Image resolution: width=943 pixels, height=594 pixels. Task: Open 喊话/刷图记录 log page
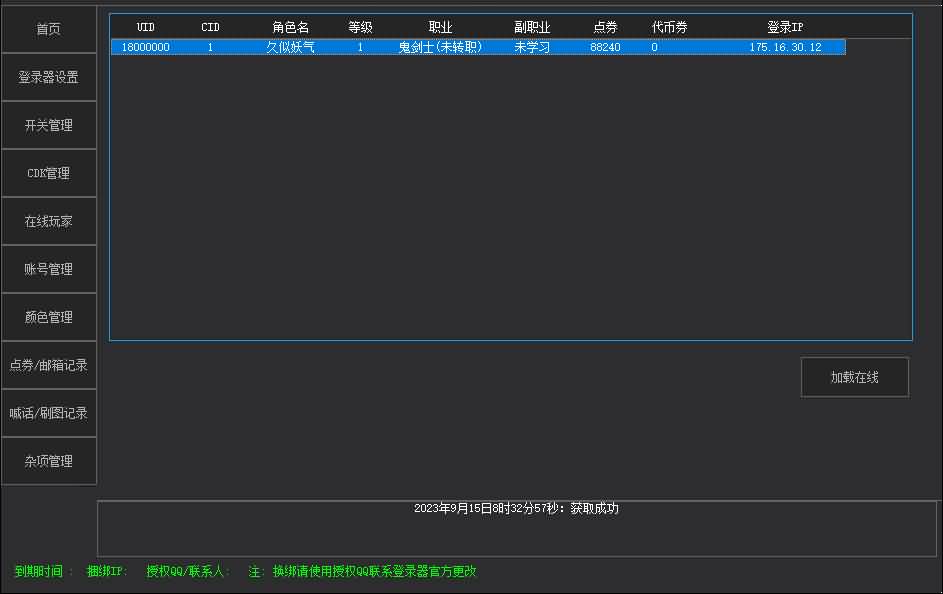[x=49, y=413]
